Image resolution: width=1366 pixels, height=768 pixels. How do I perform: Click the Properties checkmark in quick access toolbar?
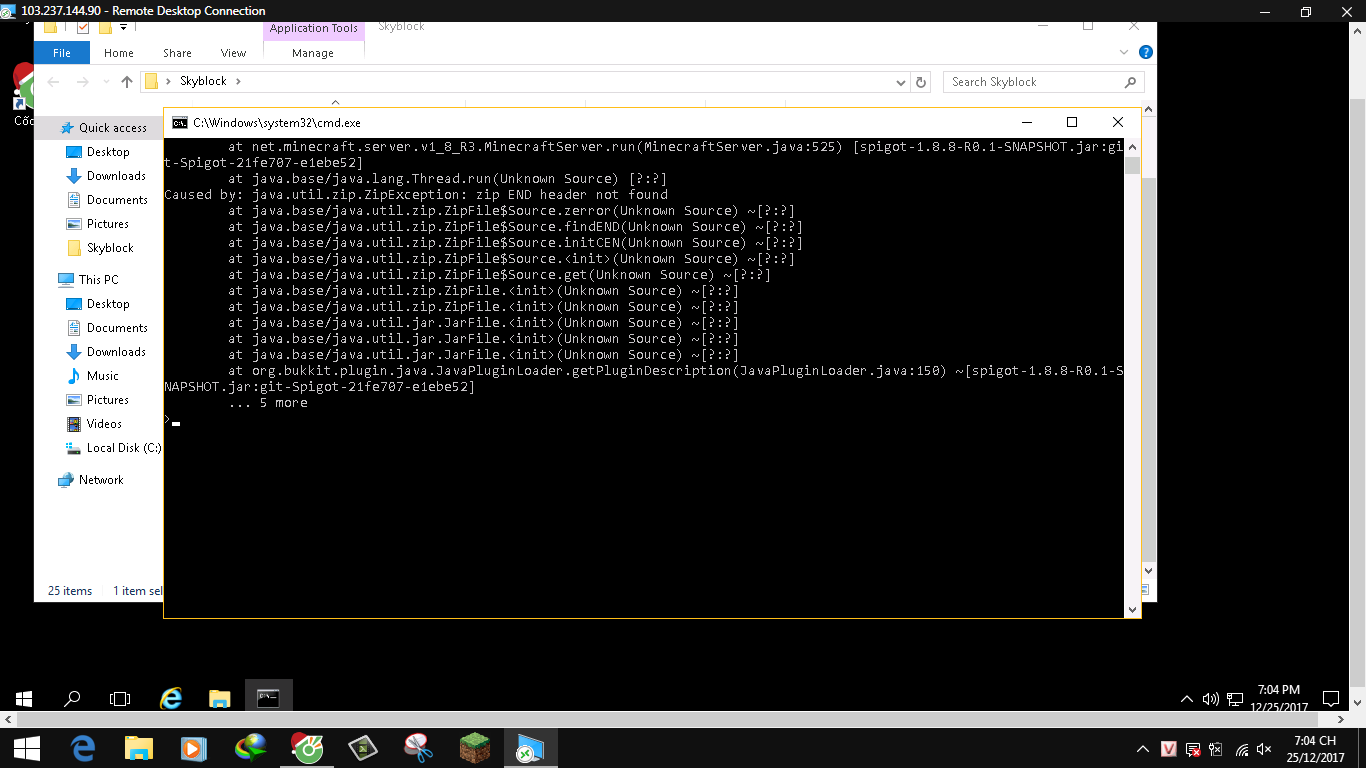pos(83,27)
